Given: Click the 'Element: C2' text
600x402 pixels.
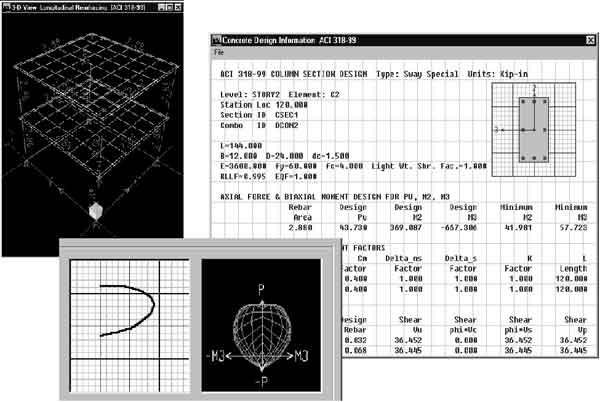Looking at the screenshot, I should [314, 94].
